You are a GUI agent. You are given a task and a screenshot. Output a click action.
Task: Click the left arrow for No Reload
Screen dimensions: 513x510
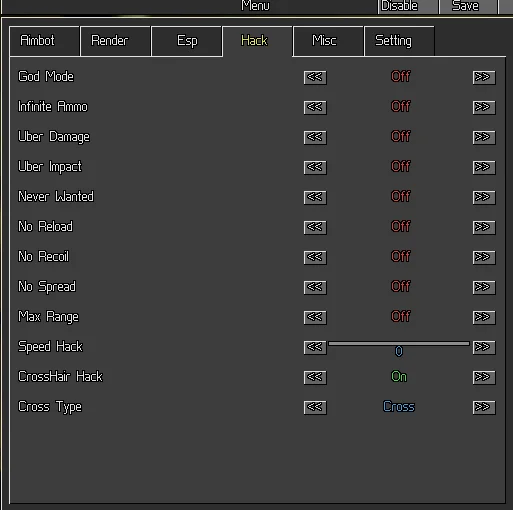click(315, 227)
